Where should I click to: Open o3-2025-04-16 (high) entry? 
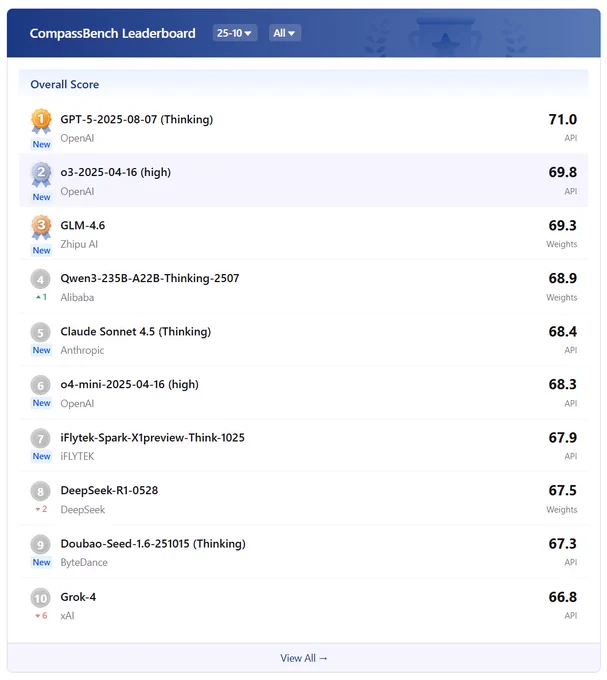[x=115, y=173]
